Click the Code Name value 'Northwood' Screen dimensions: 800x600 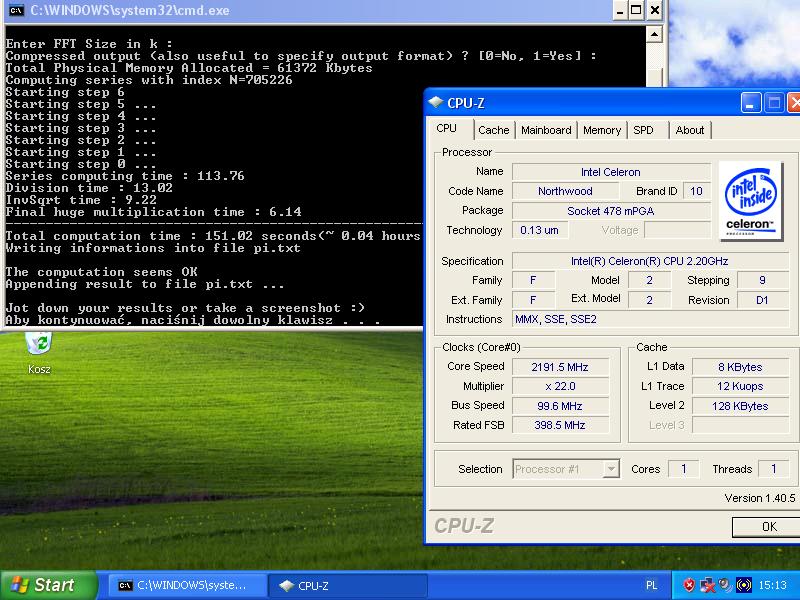565,191
